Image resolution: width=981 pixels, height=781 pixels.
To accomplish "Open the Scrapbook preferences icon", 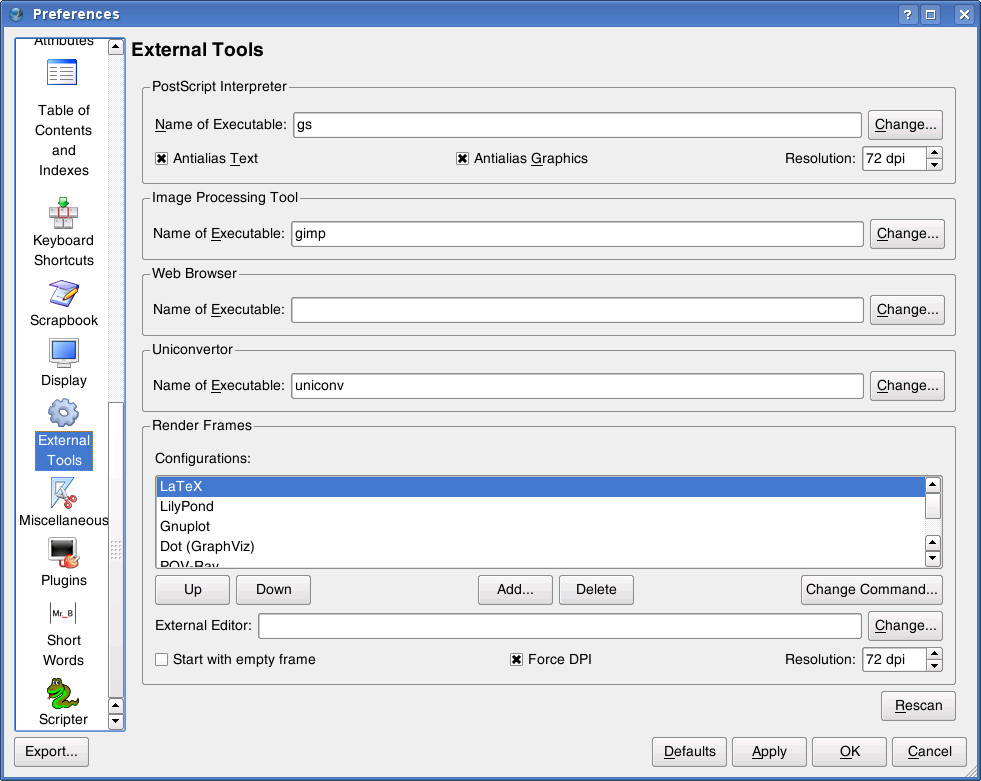I will coord(63,294).
